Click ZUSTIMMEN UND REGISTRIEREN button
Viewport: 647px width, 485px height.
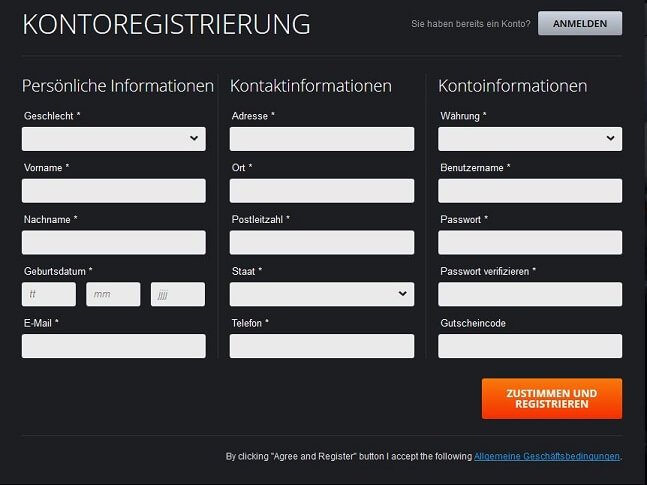tap(552, 399)
